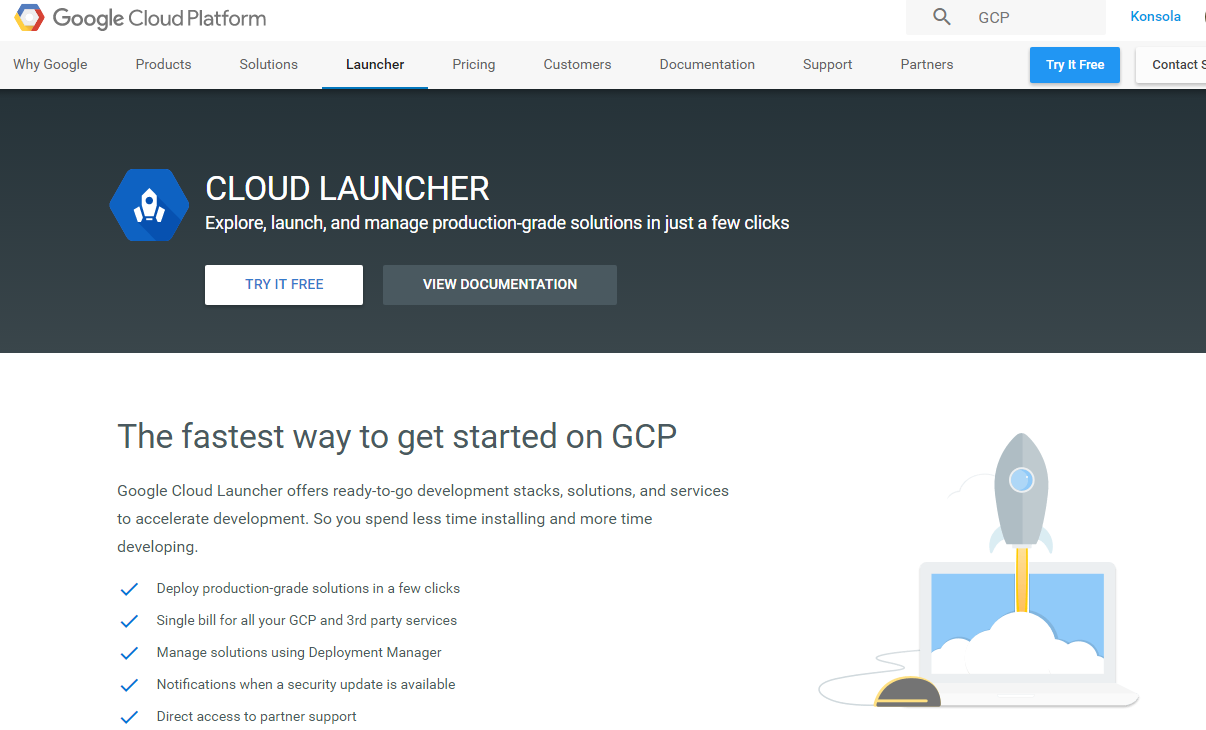This screenshot has height=730, width=1206.
Task: Open the Why Google menu
Action: 50,64
